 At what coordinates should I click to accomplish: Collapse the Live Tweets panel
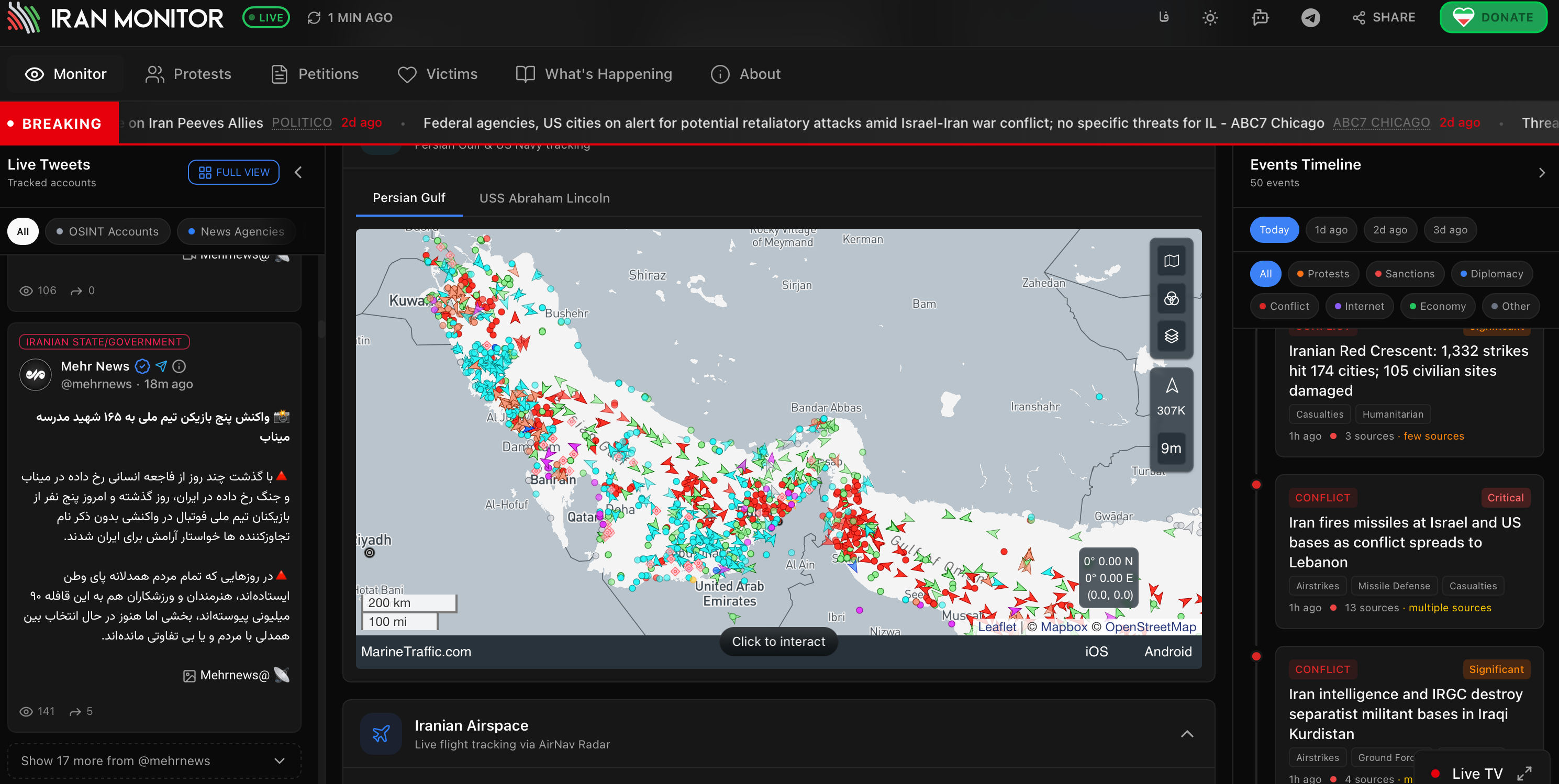point(298,172)
